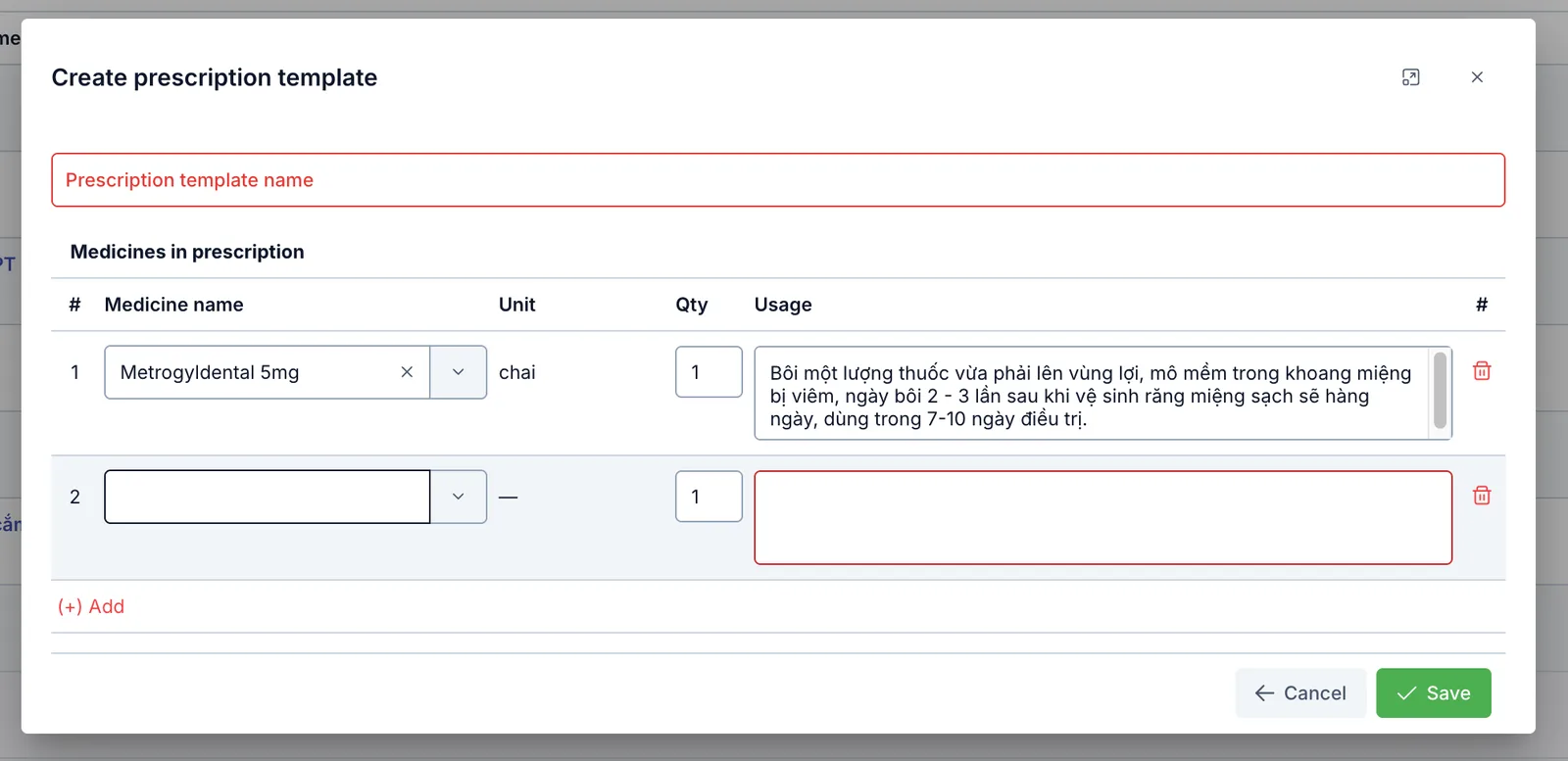
Task: Click the 'chai' unit in row 1
Action: (x=517, y=372)
